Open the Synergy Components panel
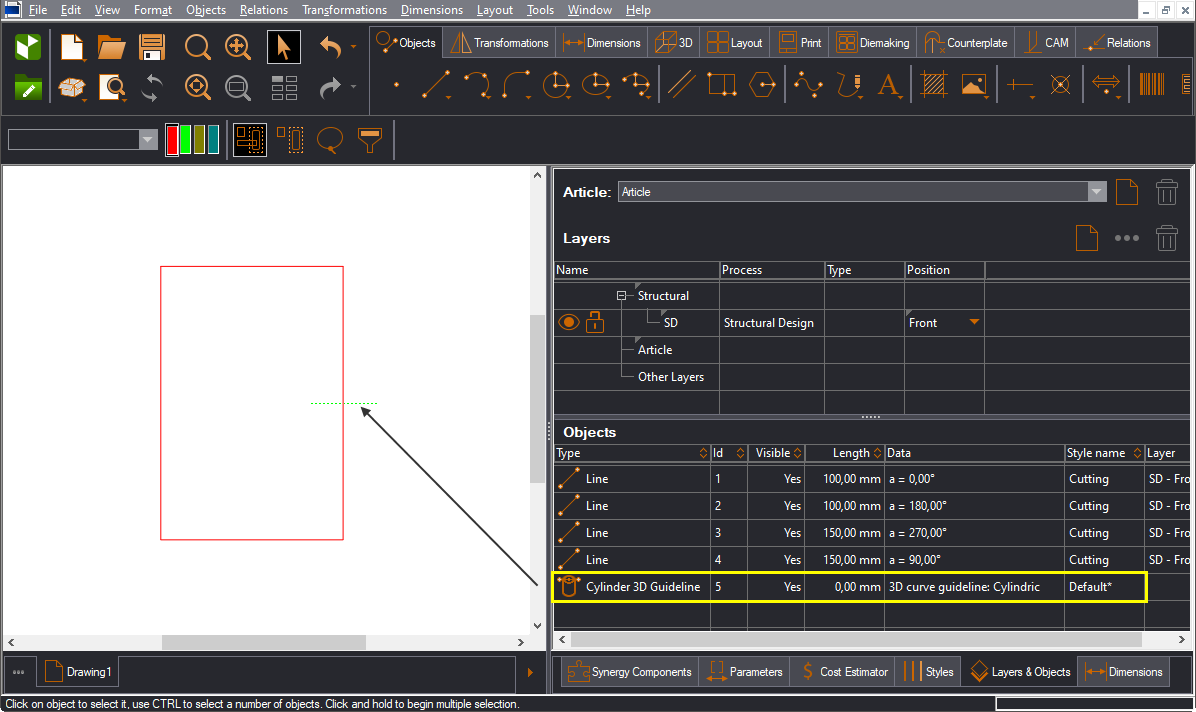Viewport: 1196px width, 712px height. (629, 672)
